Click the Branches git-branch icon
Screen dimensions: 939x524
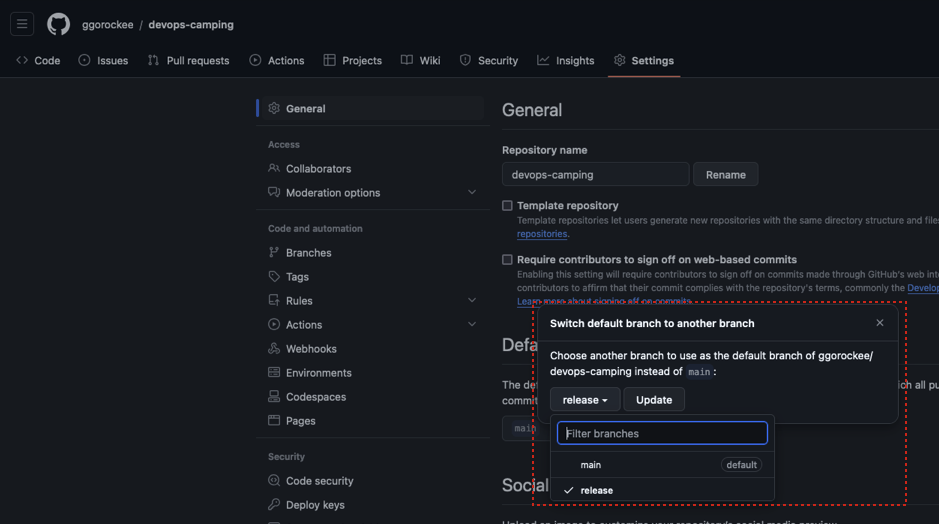[274, 252]
